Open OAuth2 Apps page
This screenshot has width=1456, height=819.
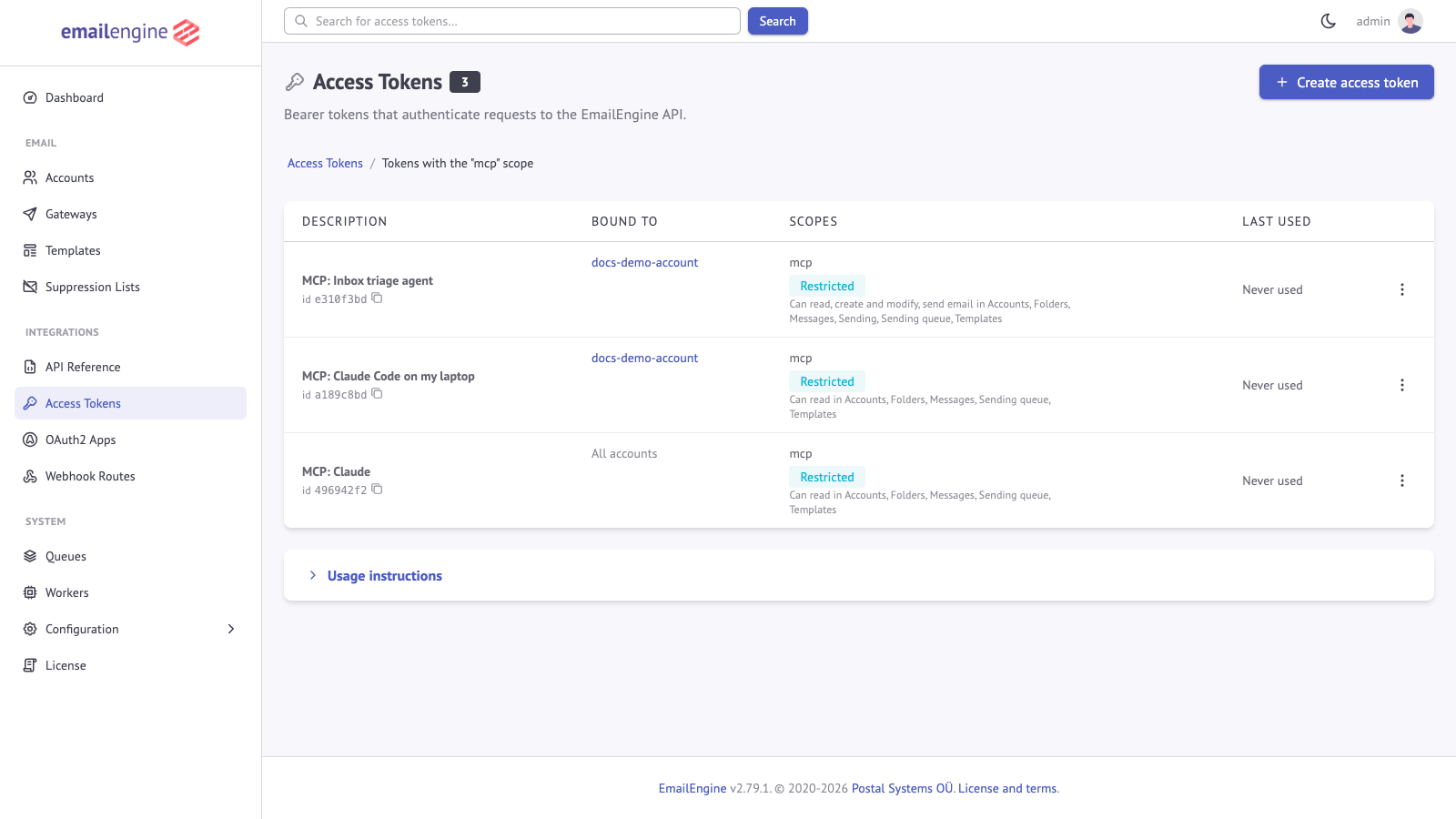coord(130,440)
